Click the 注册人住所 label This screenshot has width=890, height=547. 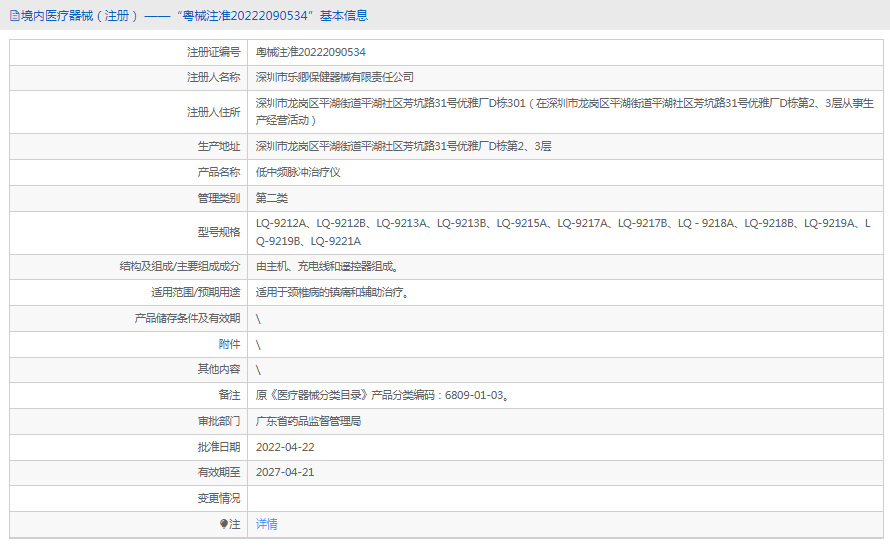(213, 112)
